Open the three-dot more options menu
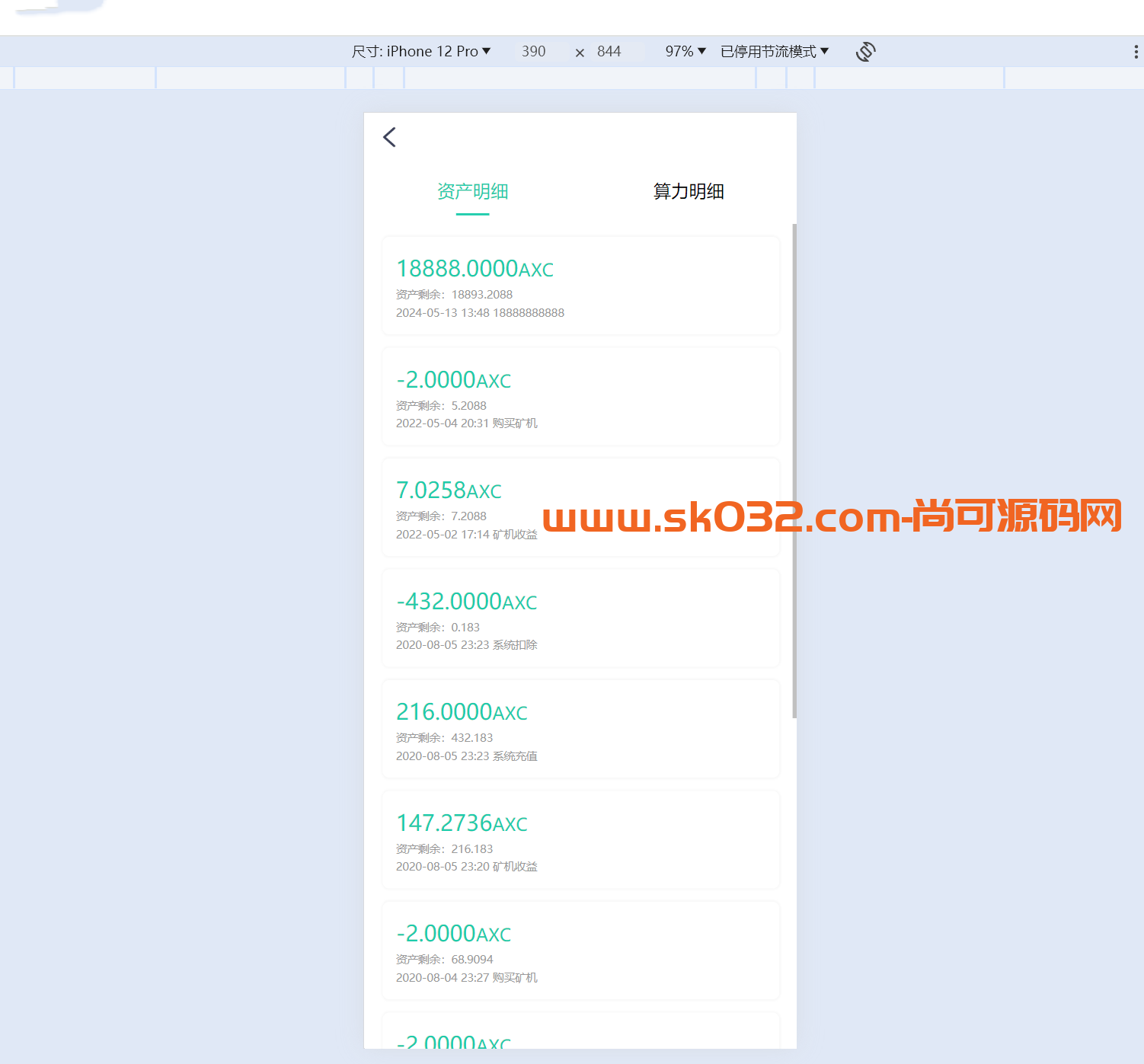The image size is (1144, 1064). 1136,51
